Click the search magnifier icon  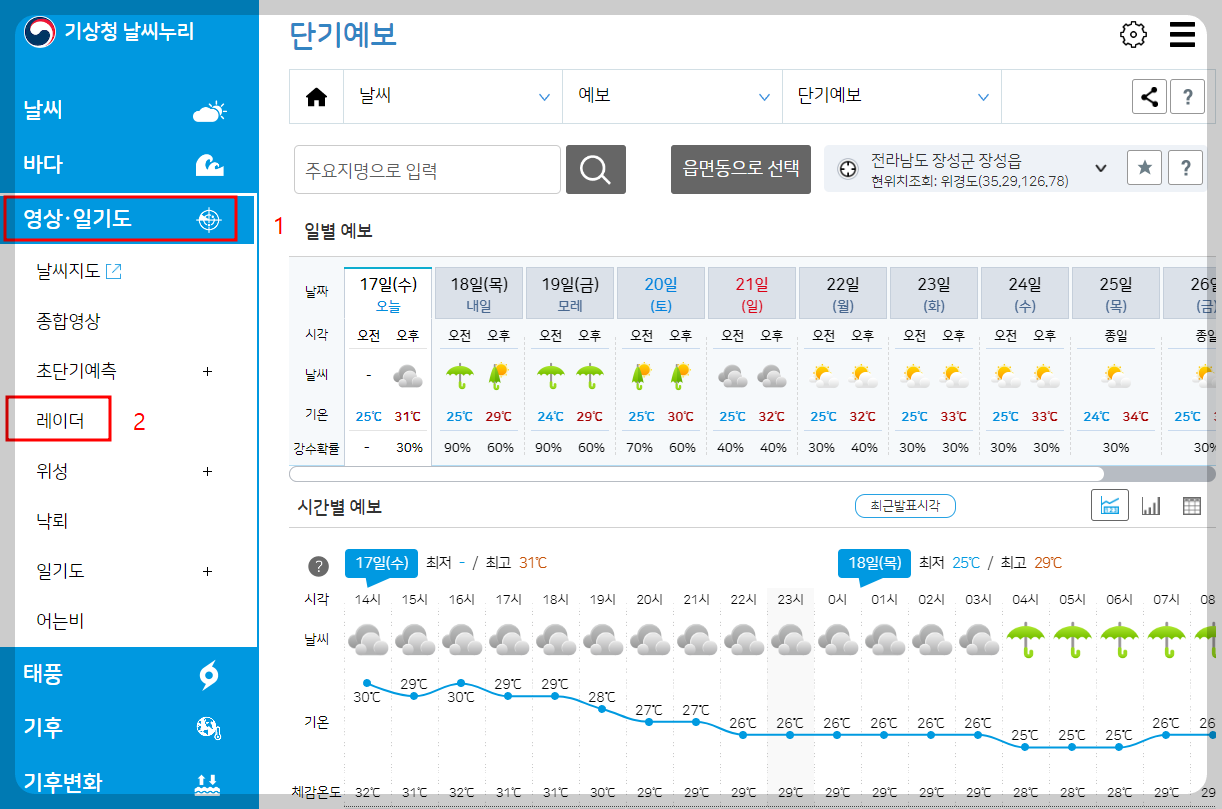click(595, 169)
